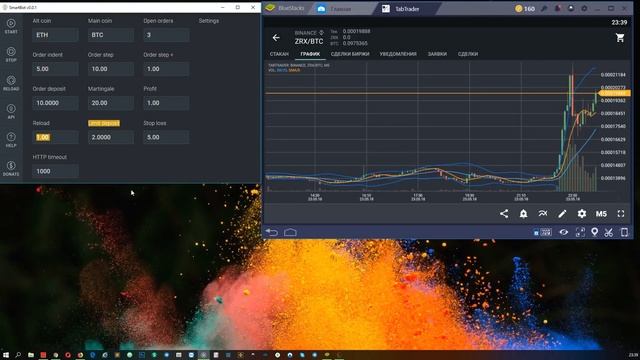Switch to СДЕЛКИ tab
Viewport: 640px width, 360px height.
click(x=468, y=54)
